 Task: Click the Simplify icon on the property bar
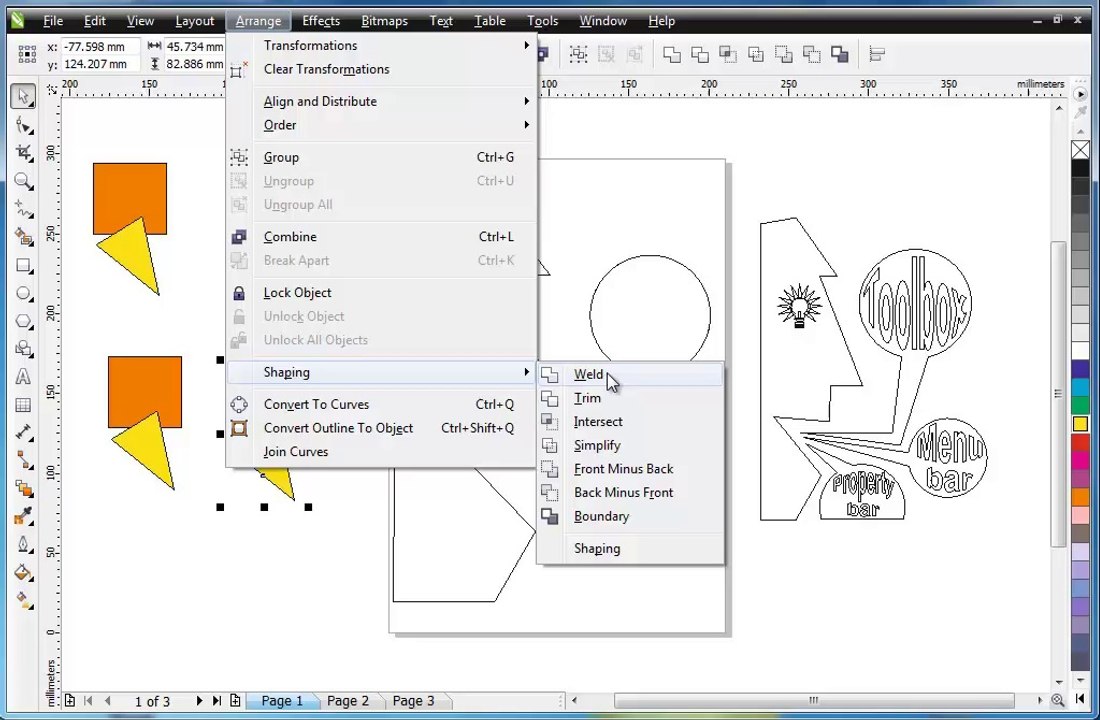pos(756,54)
